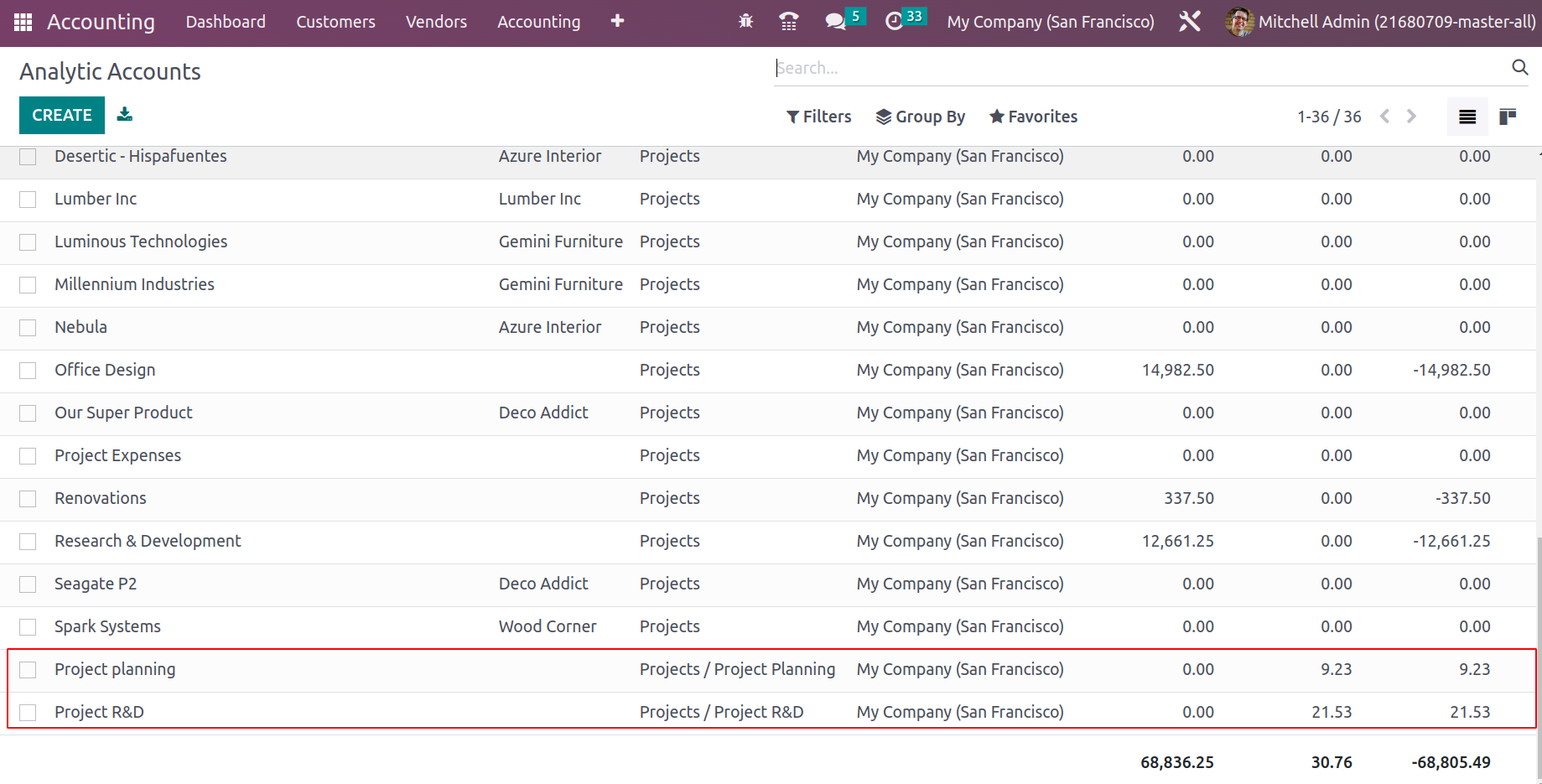Click the 21.53 credit value
Image resolution: width=1542 pixels, height=784 pixels.
tap(1332, 712)
